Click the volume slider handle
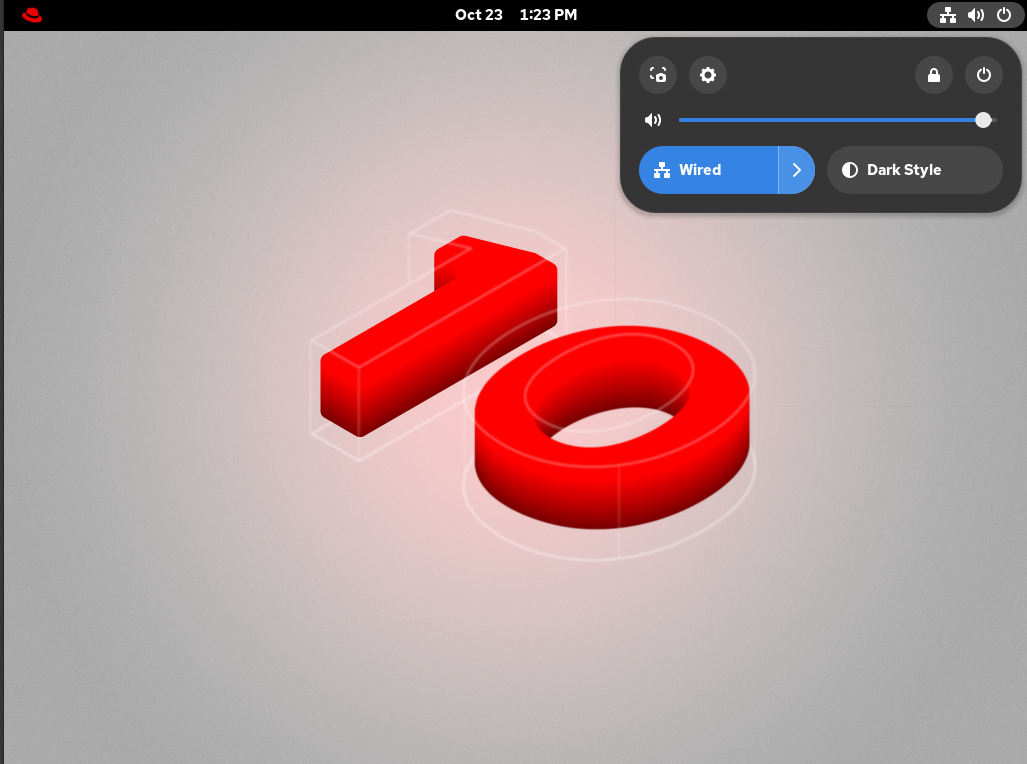 983,120
